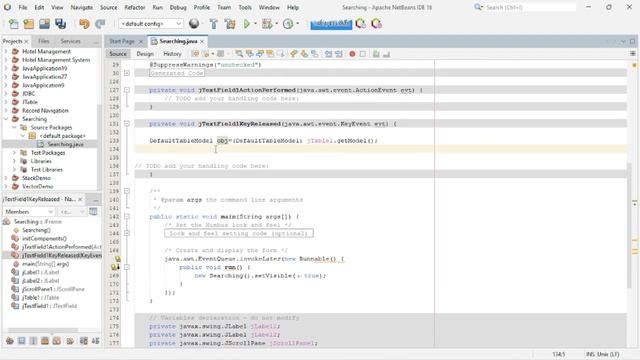Switch to the Start Page tab
This screenshot has width=640, height=360.
(x=122, y=41)
